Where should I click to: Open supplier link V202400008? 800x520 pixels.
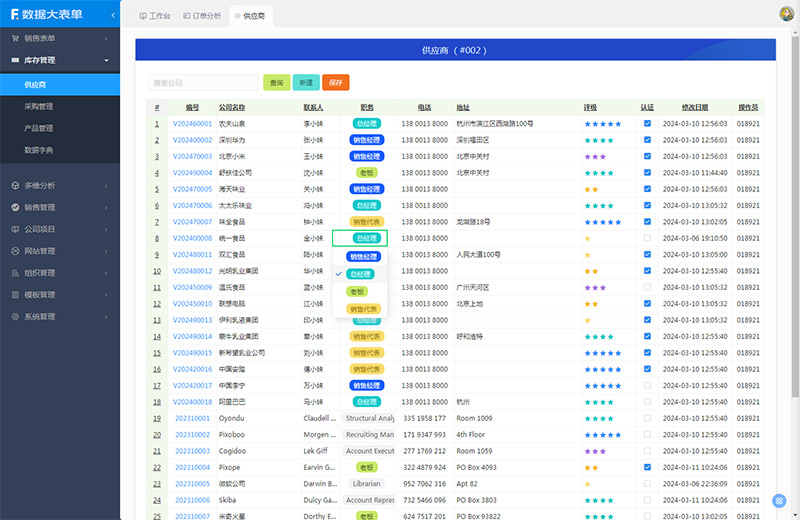[192, 238]
